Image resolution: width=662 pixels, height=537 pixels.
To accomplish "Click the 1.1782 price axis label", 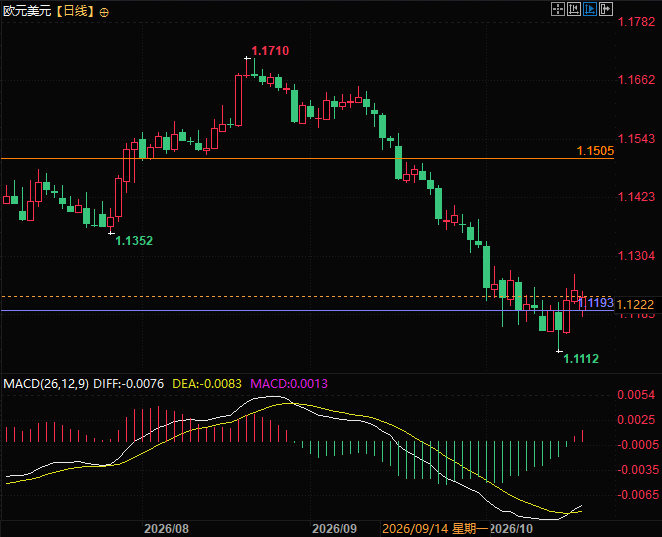I will pyautogui.click(x=636, y=22).
